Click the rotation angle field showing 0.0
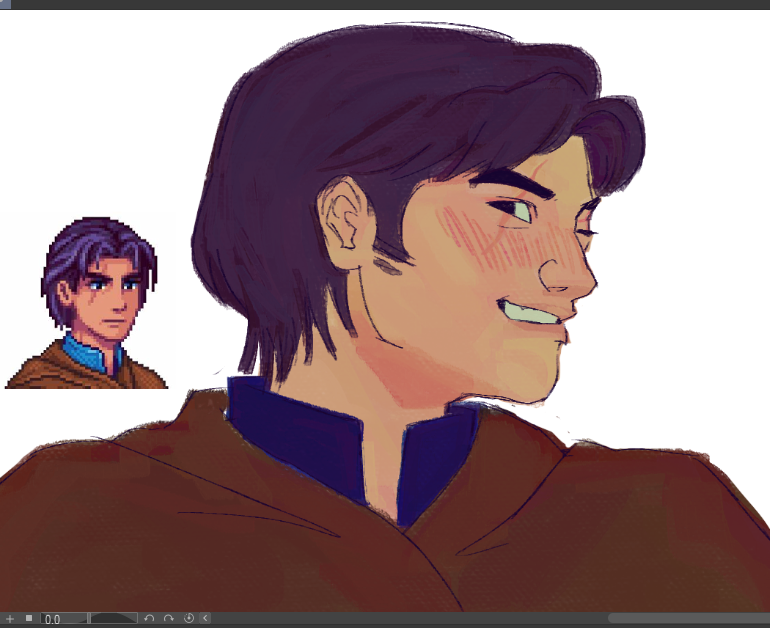This screenshot has width=770, height=628. 62,619
